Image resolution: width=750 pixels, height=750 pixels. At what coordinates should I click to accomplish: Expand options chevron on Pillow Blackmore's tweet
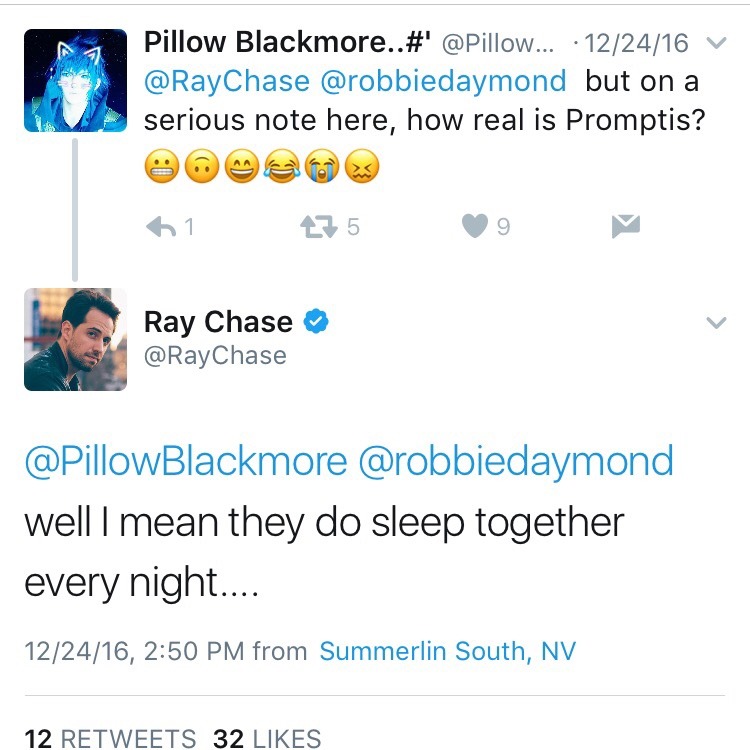[716, 44]
